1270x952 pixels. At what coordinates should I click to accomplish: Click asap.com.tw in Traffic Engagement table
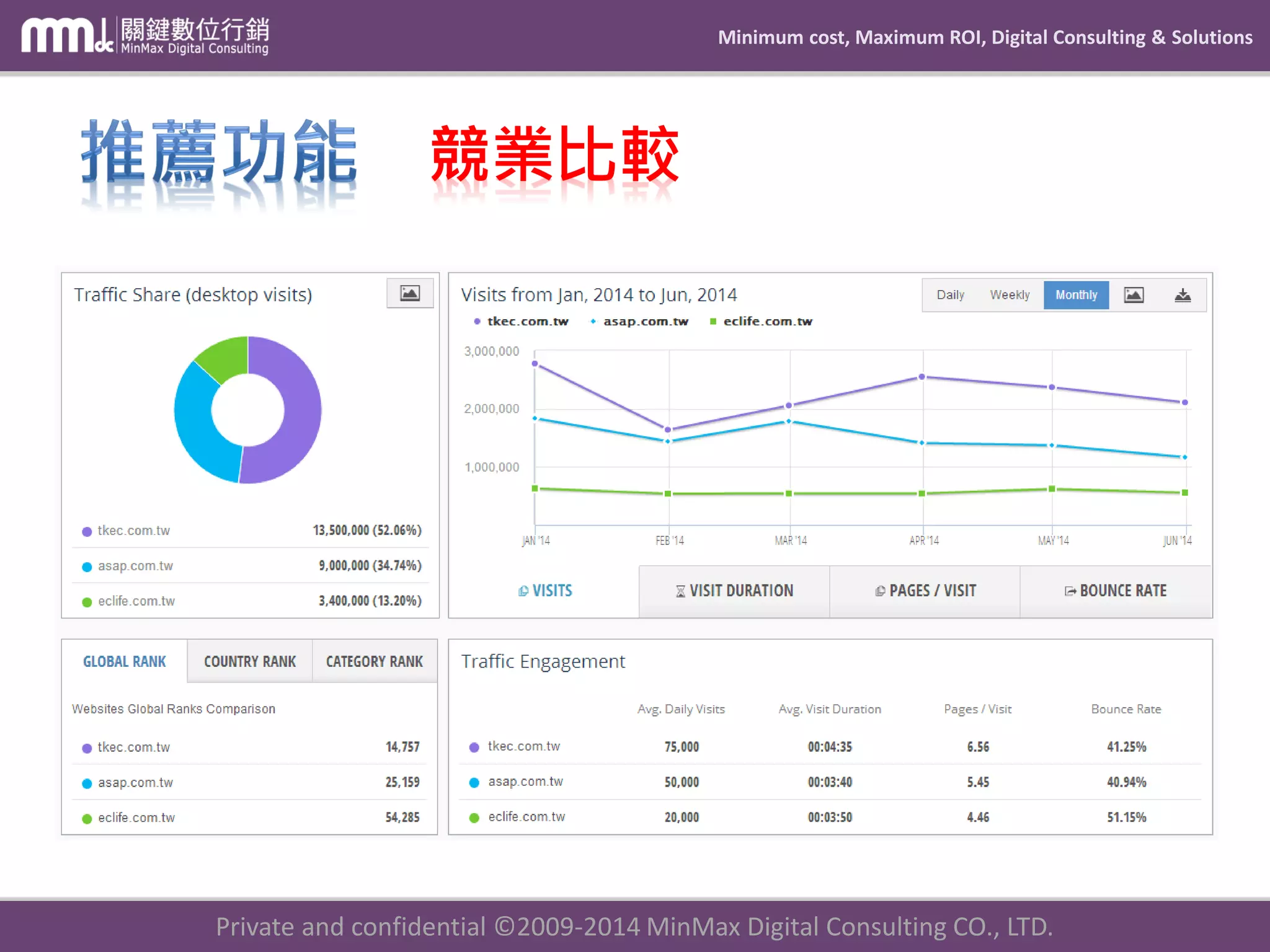tap(525, 782)
